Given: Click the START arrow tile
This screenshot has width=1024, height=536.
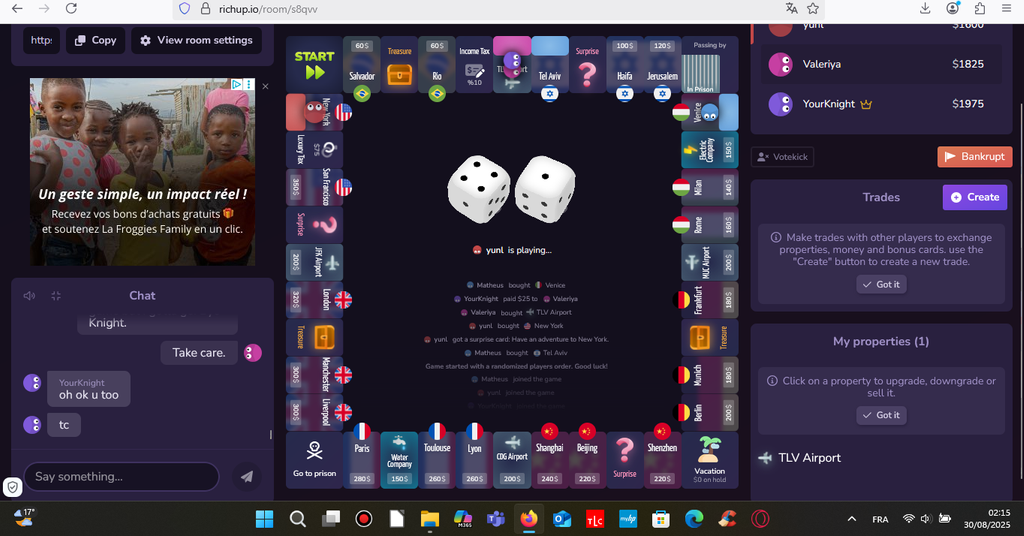Looking at the screenshot, I should click(314, 65).
